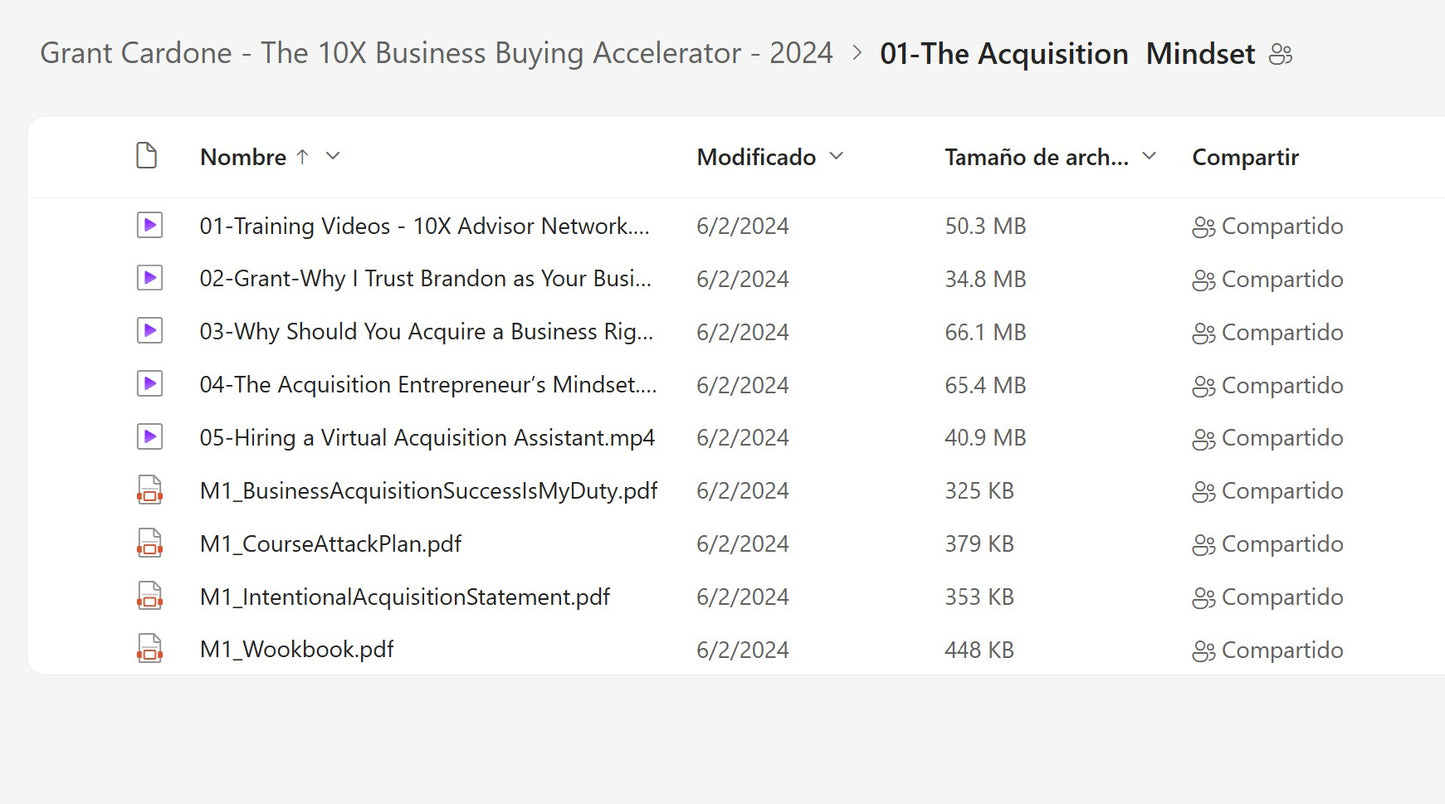Click the shared people icon beside folder title

[x=1280, y=55]
